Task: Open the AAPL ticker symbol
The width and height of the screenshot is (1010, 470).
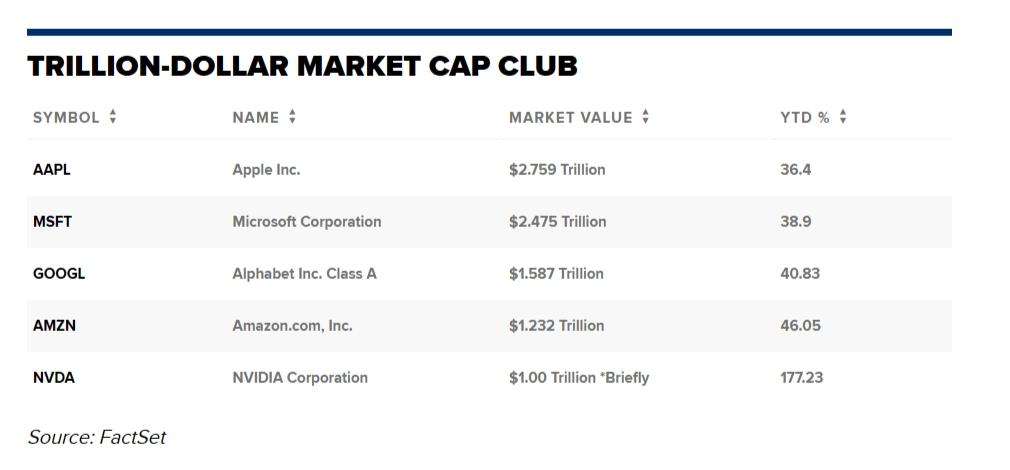Action: click(52, 170)
